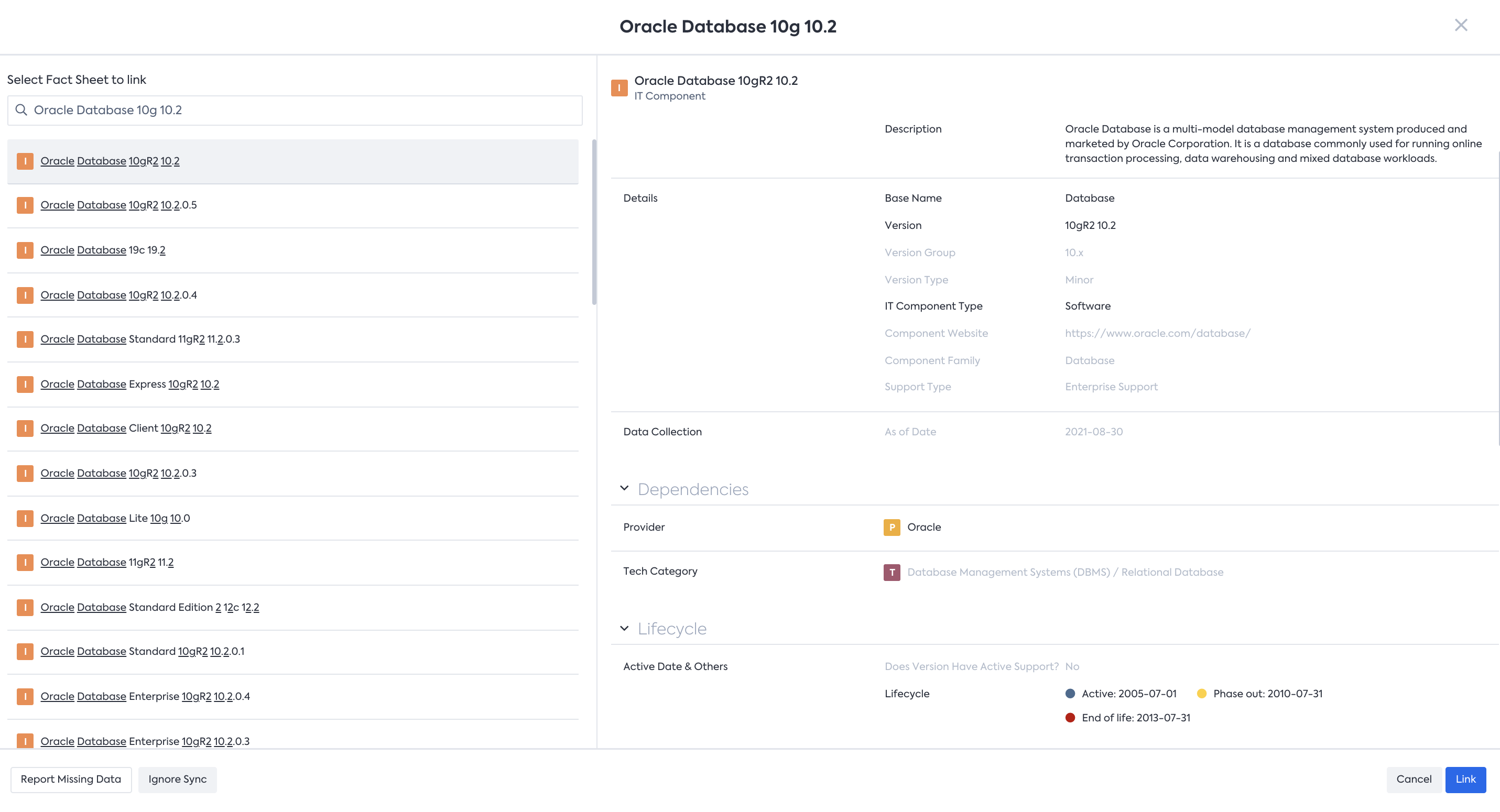Click the IT Component icon in detail header
The height and width of the screenshot is (812, 1500).
tap(619, 88)
